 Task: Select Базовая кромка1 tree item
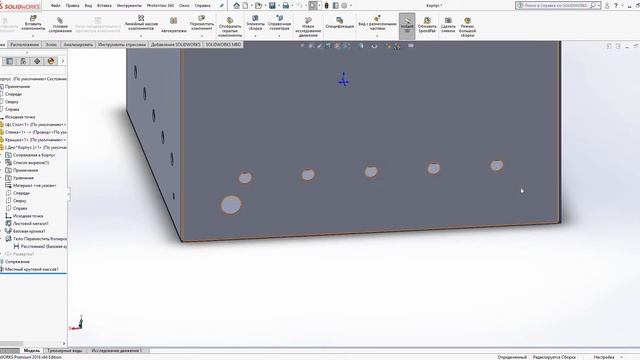point(29,231)
